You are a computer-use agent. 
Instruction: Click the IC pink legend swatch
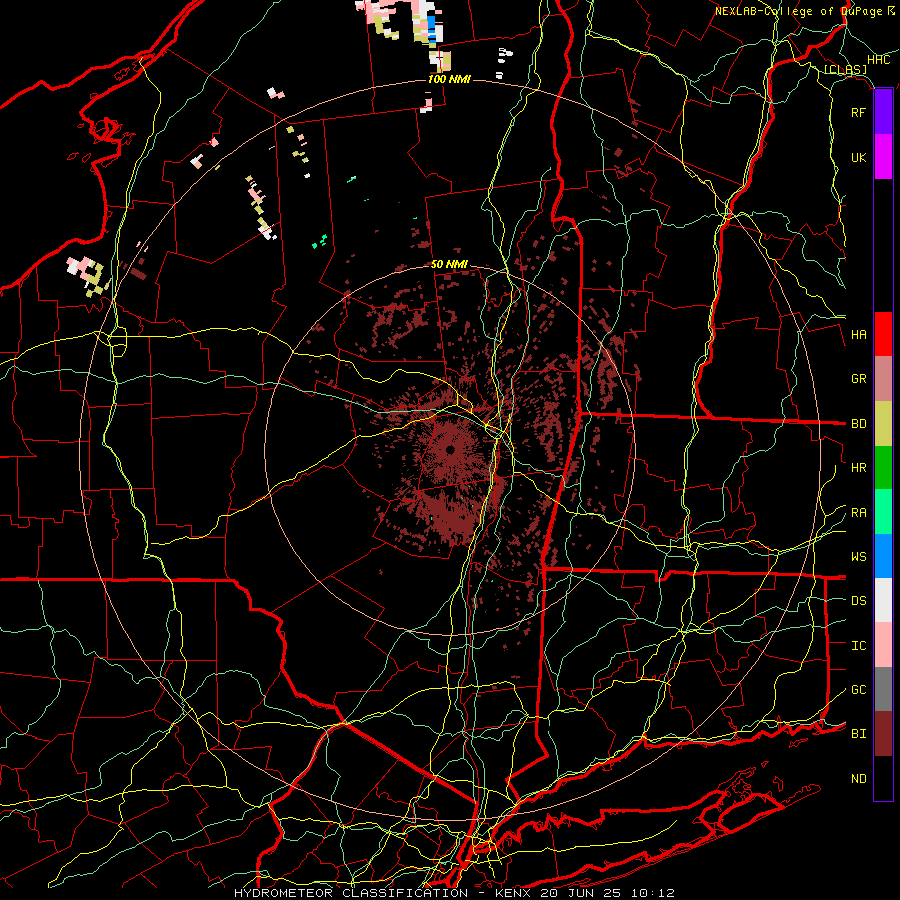883,645
